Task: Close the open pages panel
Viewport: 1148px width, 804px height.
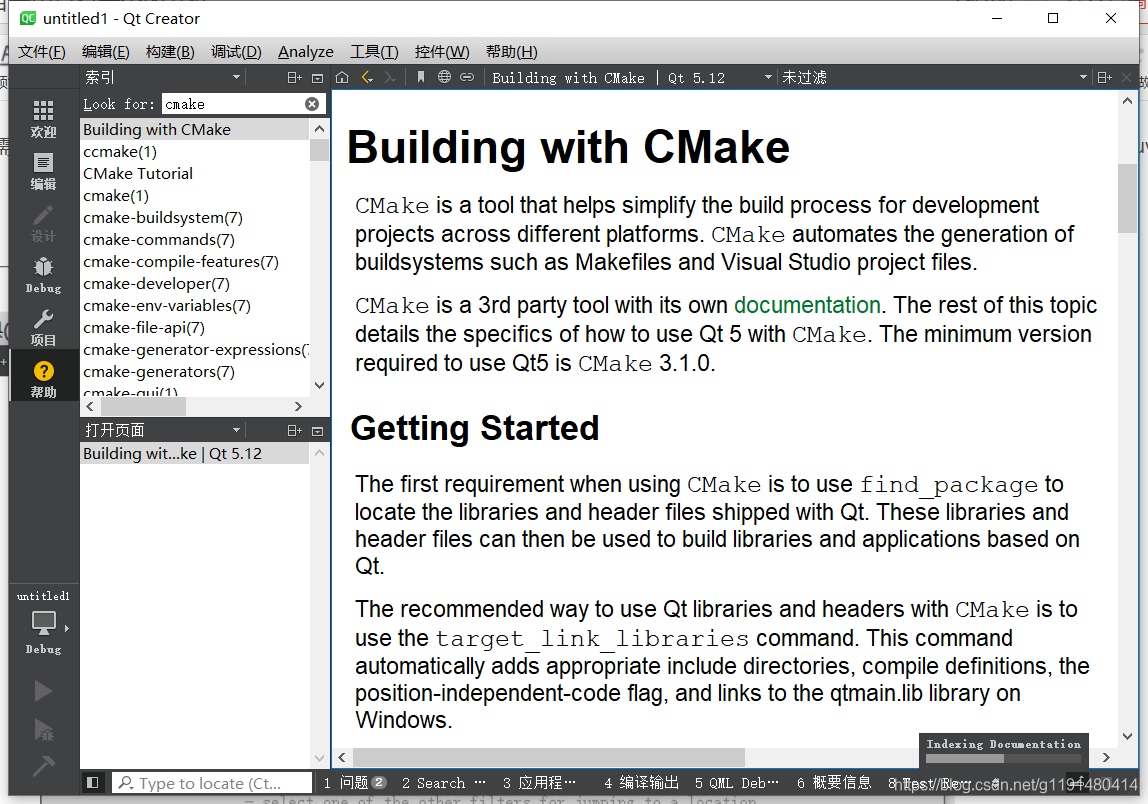Action: tap(317, 431)
